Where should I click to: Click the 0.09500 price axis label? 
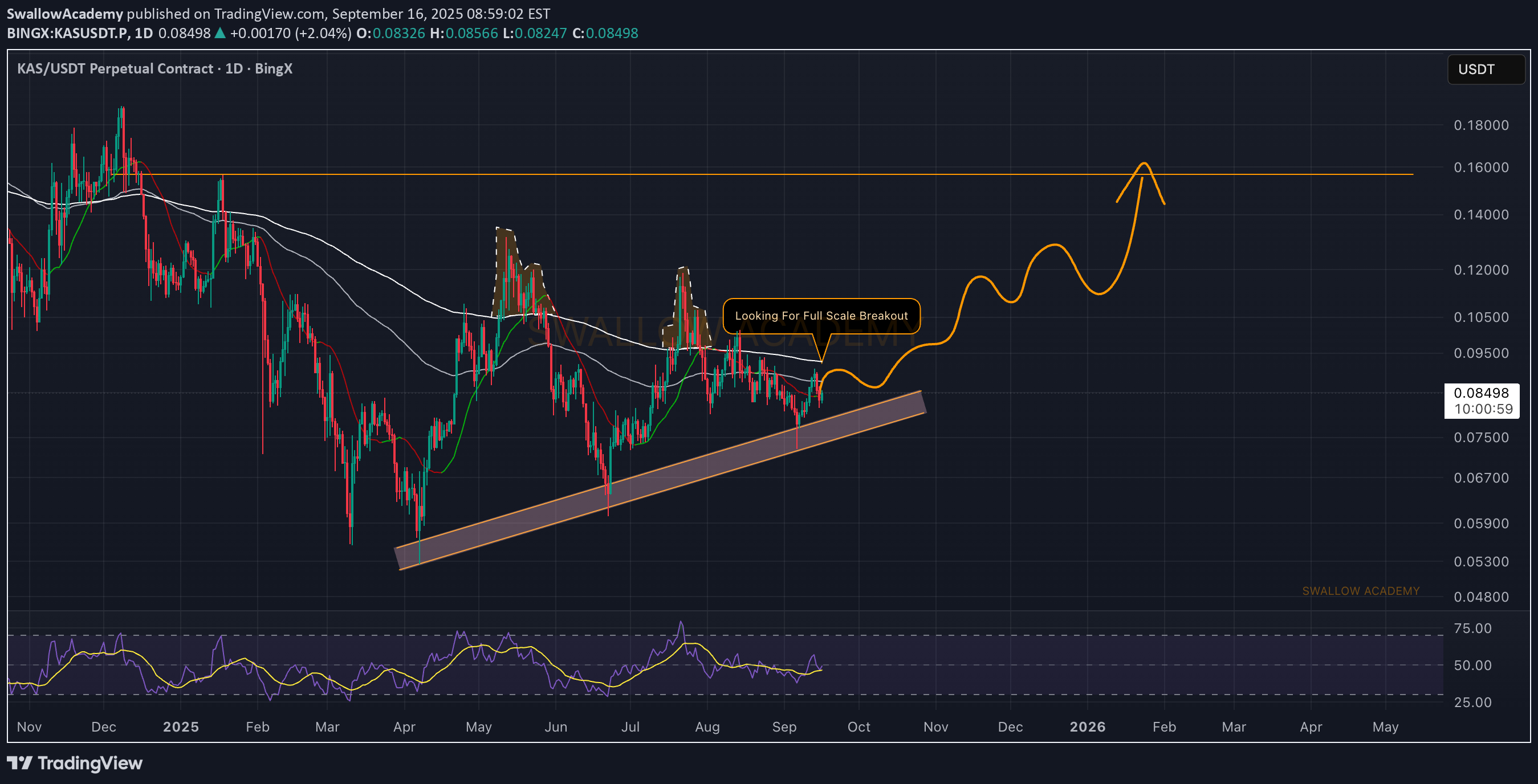[x=1482, y=353]
